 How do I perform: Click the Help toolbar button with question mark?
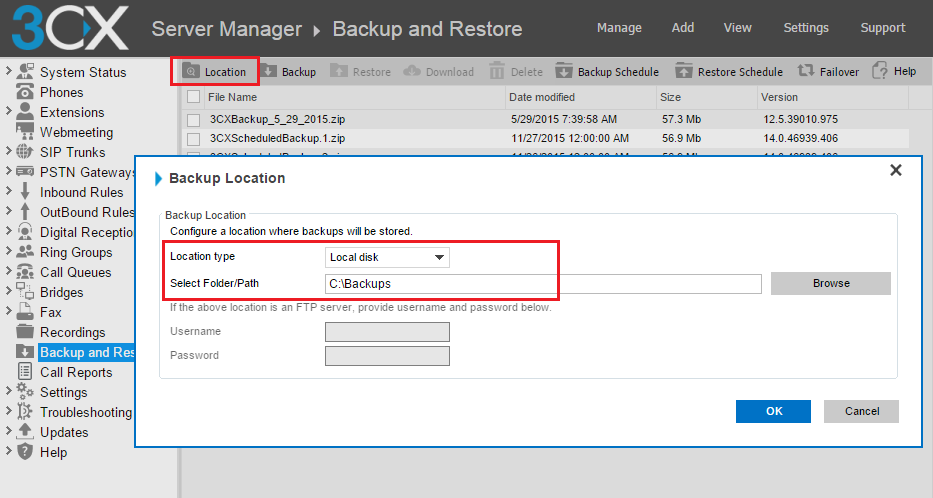pos(894,71)
